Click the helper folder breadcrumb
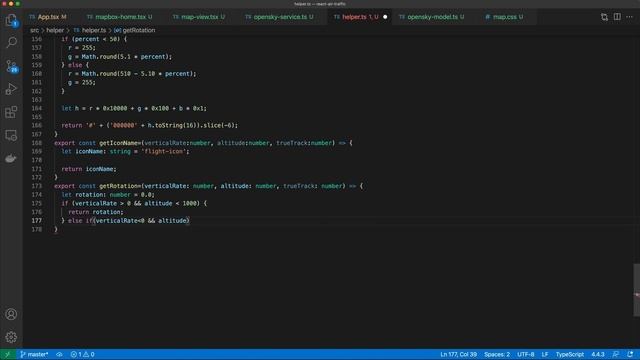Image resolution: width=640 pixels, height=360 pixels. pyautogui.click(x=55, y=30)
